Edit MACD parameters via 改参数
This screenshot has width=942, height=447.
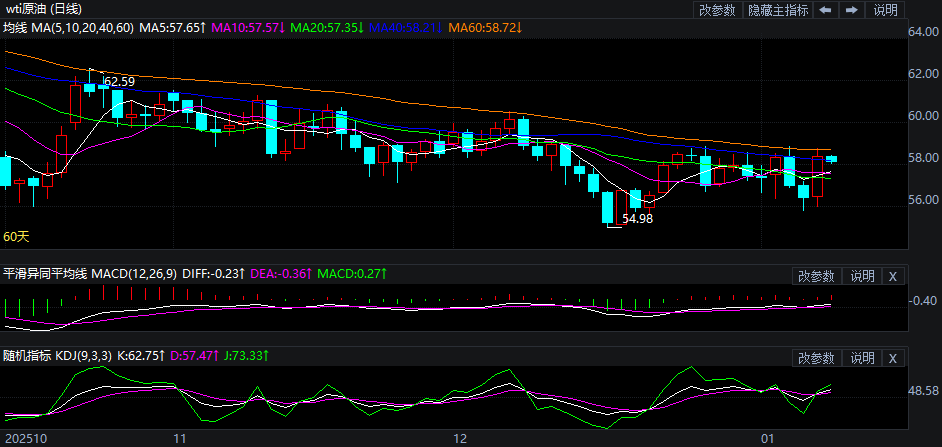[x=816, y=276]
